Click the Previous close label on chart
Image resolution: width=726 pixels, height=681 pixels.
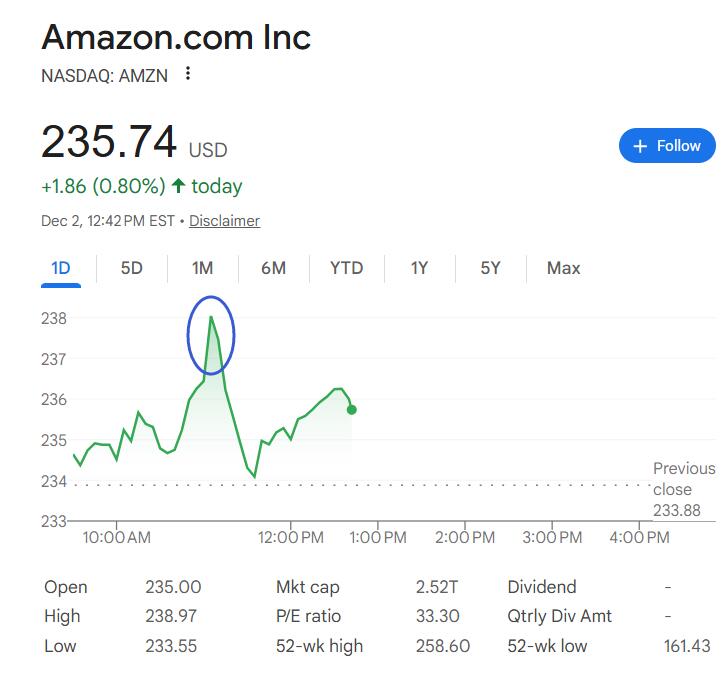click(684, 478)
